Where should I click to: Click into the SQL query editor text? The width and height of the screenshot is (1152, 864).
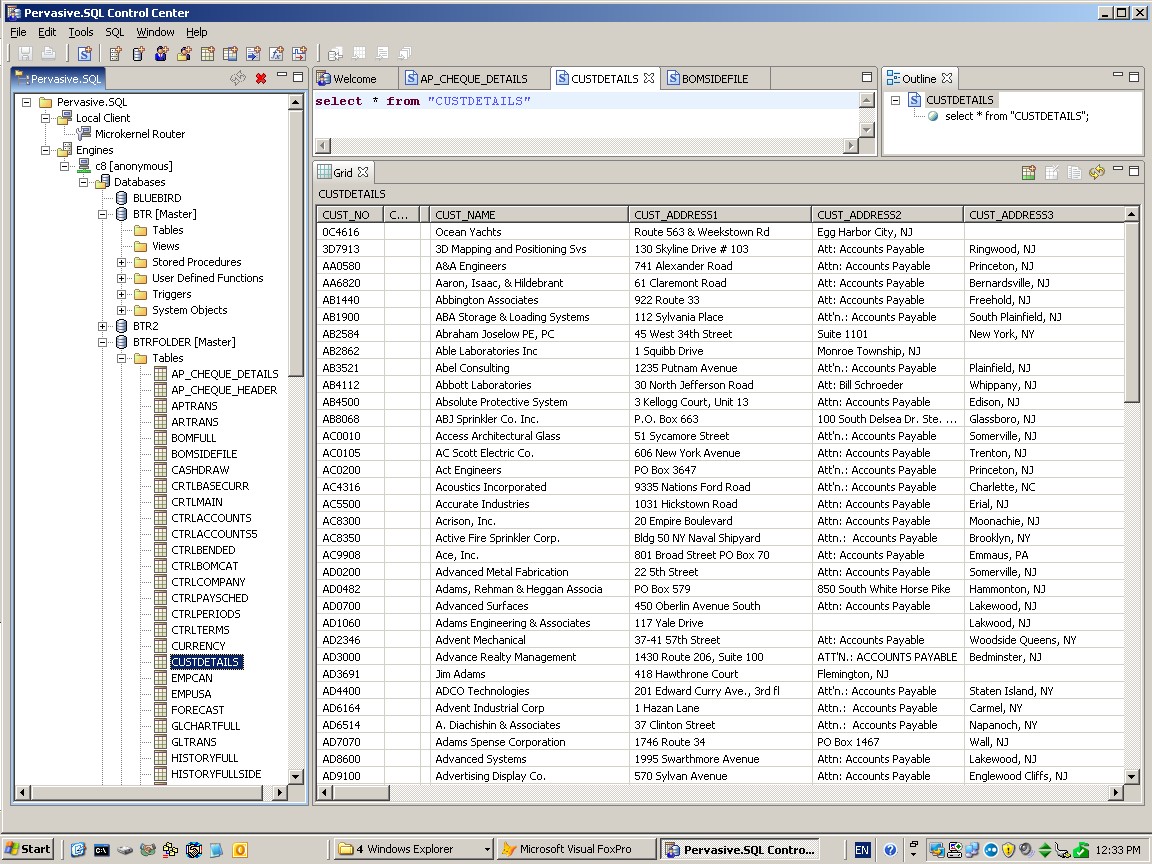422,101
